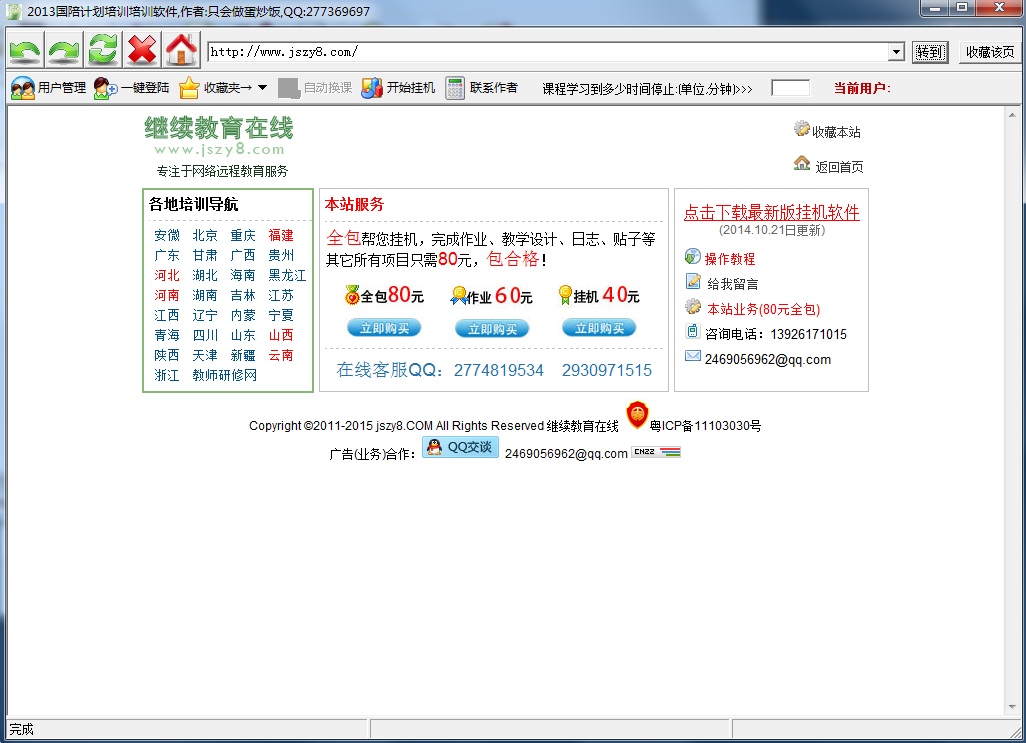This screenshot has width=1026, height=743.
Task: Open 广东 training link
Action: click(167, 255)
